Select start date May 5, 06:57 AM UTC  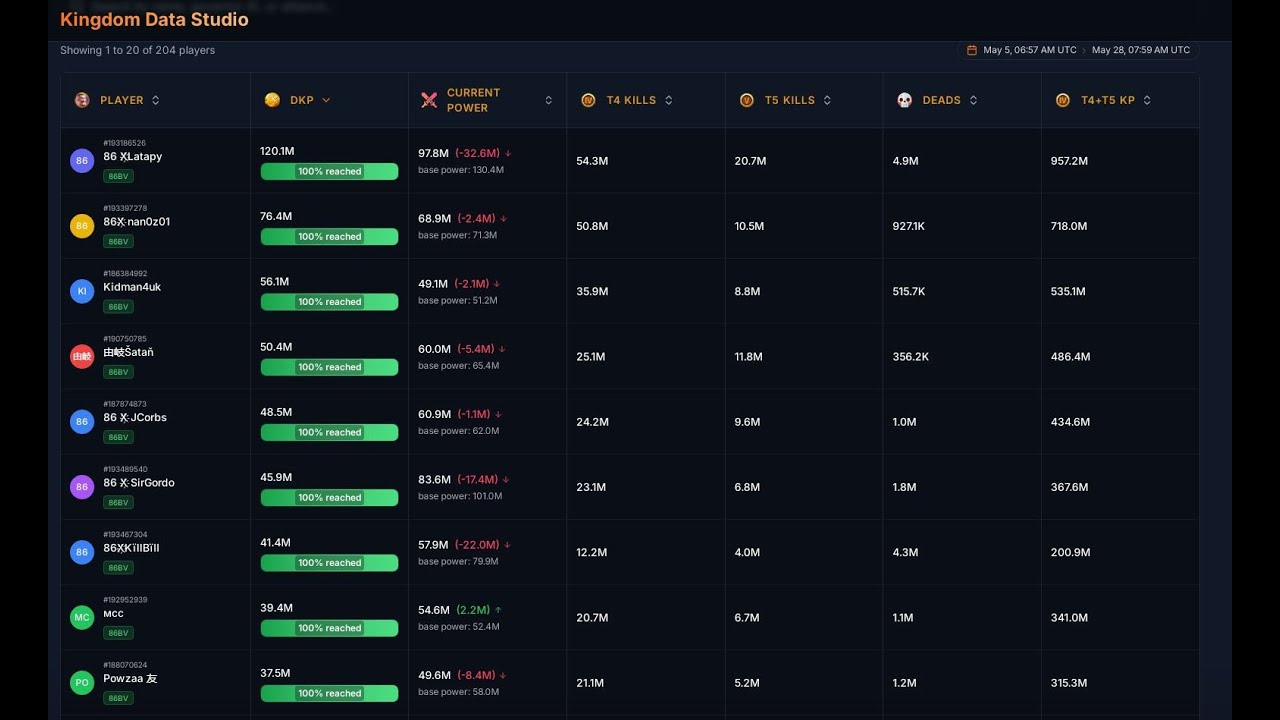1030,50
